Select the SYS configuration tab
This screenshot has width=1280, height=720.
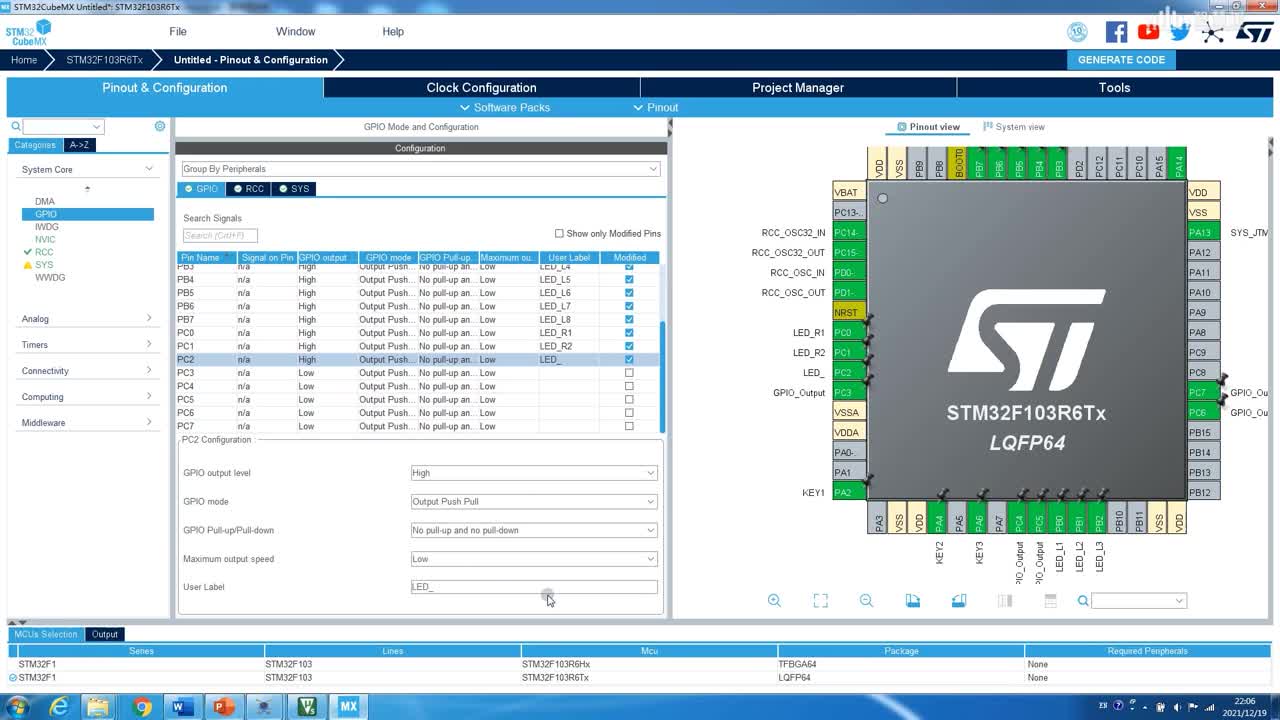pos(294,189)
